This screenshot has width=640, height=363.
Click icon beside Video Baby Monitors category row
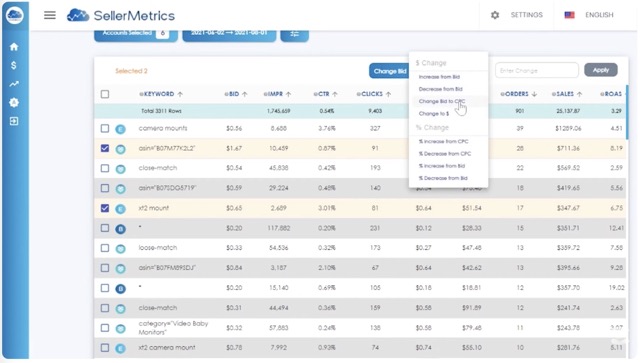point(120,328)
